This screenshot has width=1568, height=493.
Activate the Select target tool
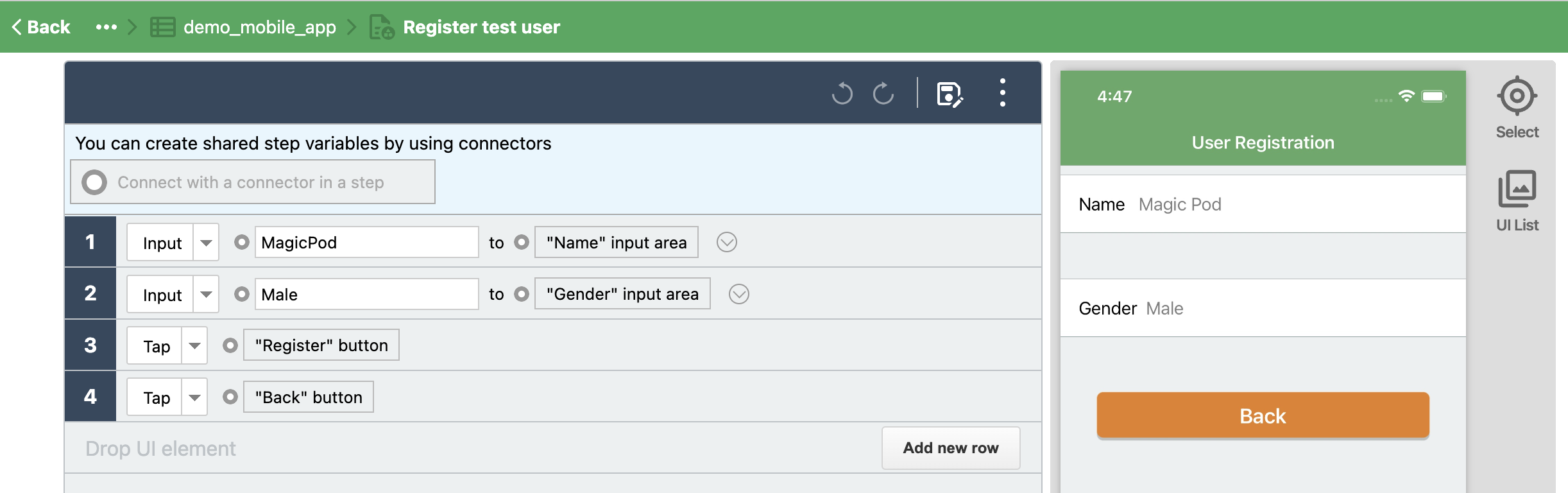pos(1517,108)
